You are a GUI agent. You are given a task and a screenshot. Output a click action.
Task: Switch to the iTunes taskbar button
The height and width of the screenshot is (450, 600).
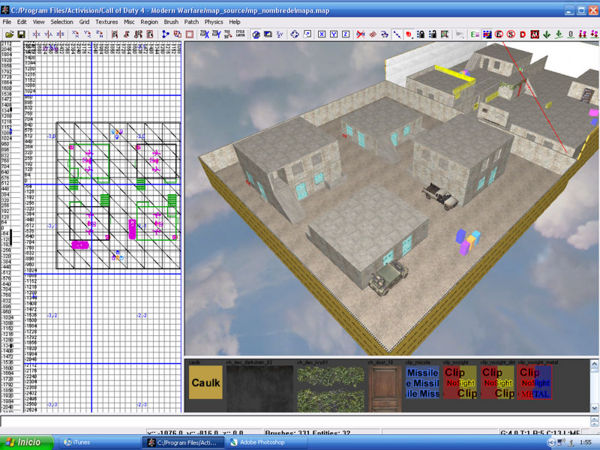click(98, 442)
